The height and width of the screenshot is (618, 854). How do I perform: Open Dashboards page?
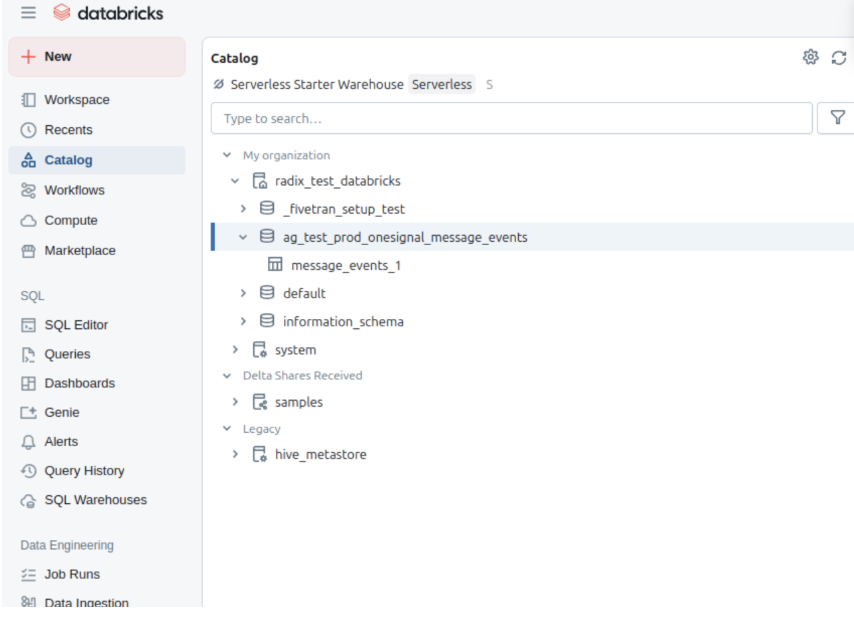point(80,383)
